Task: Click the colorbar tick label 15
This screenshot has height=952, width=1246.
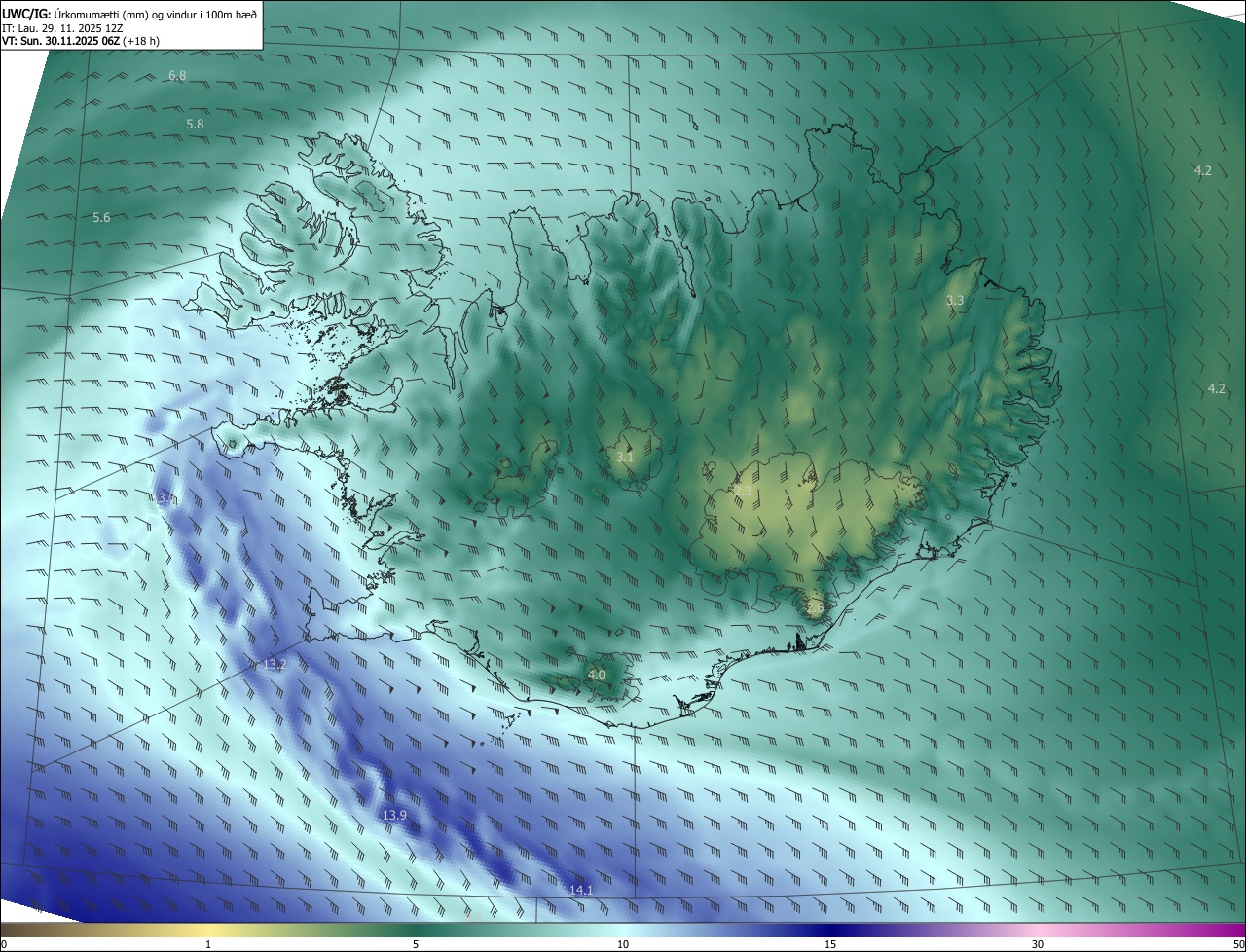Action: (830, 944)
